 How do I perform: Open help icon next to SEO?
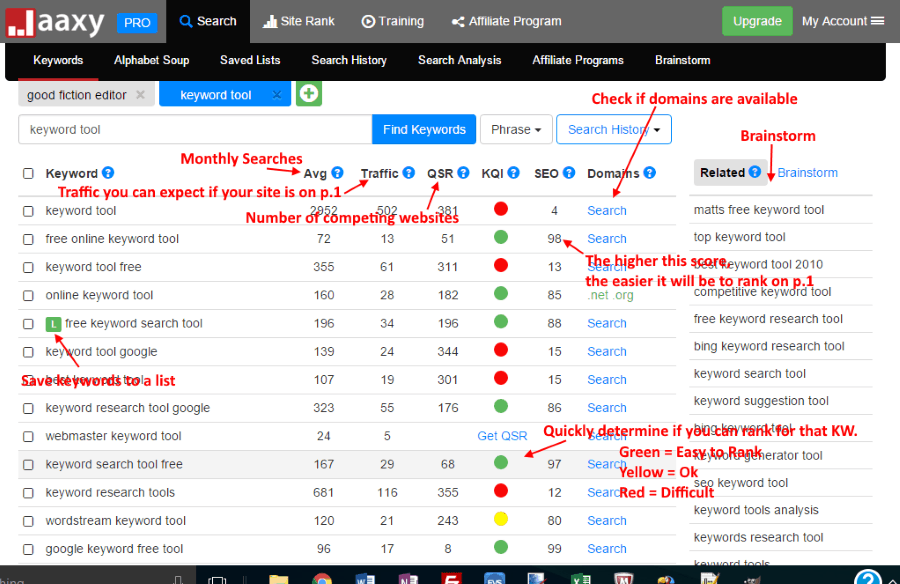569,173
